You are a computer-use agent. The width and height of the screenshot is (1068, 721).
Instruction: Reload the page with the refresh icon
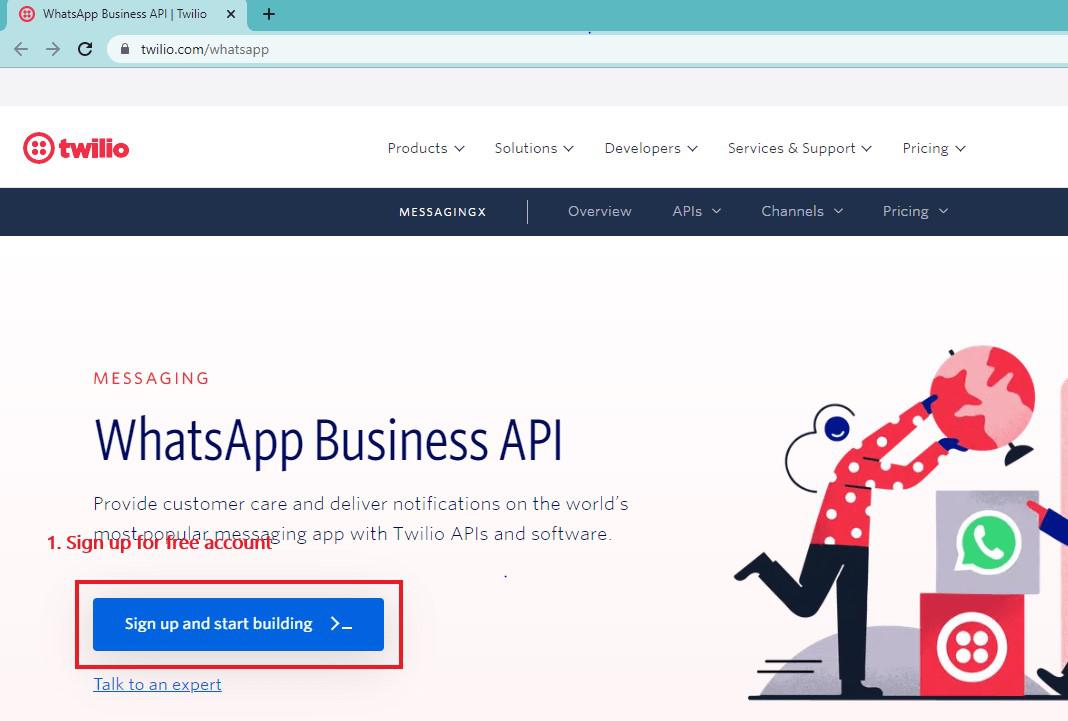pos(84,49)
